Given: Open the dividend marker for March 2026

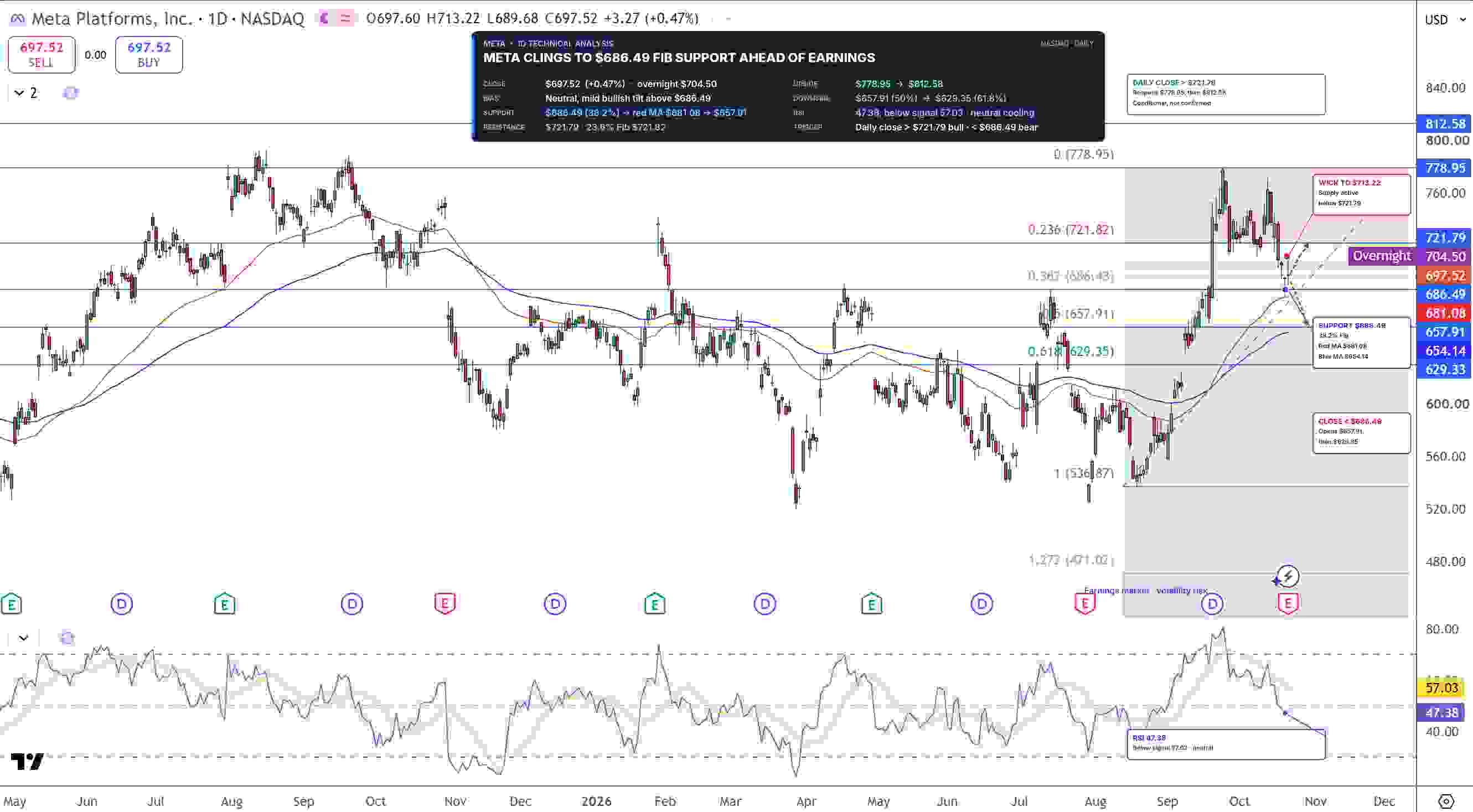Looking at the screenshot, I should [x=765, y=604].
